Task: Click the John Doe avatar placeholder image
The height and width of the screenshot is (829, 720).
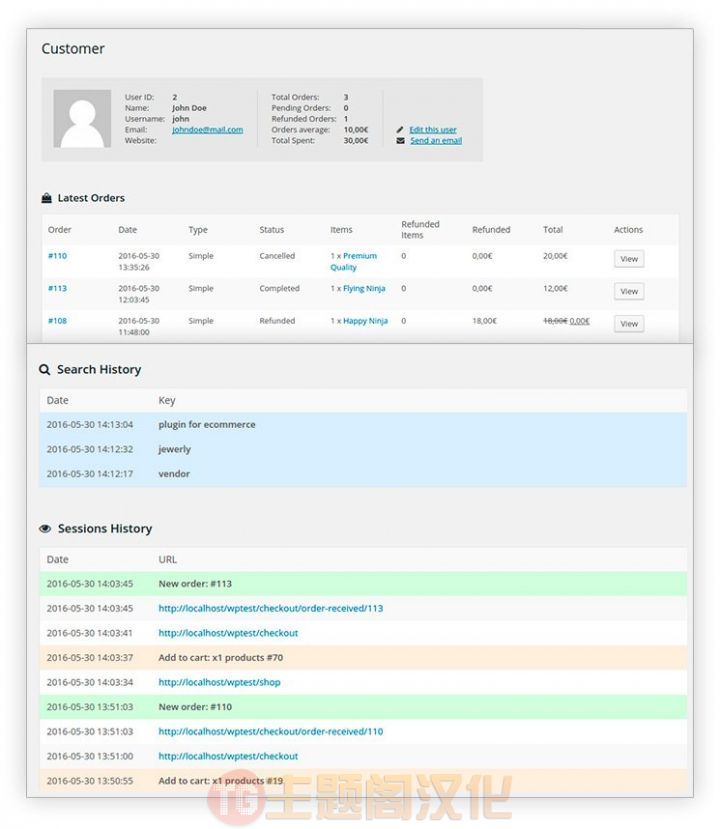Action: 82,118
